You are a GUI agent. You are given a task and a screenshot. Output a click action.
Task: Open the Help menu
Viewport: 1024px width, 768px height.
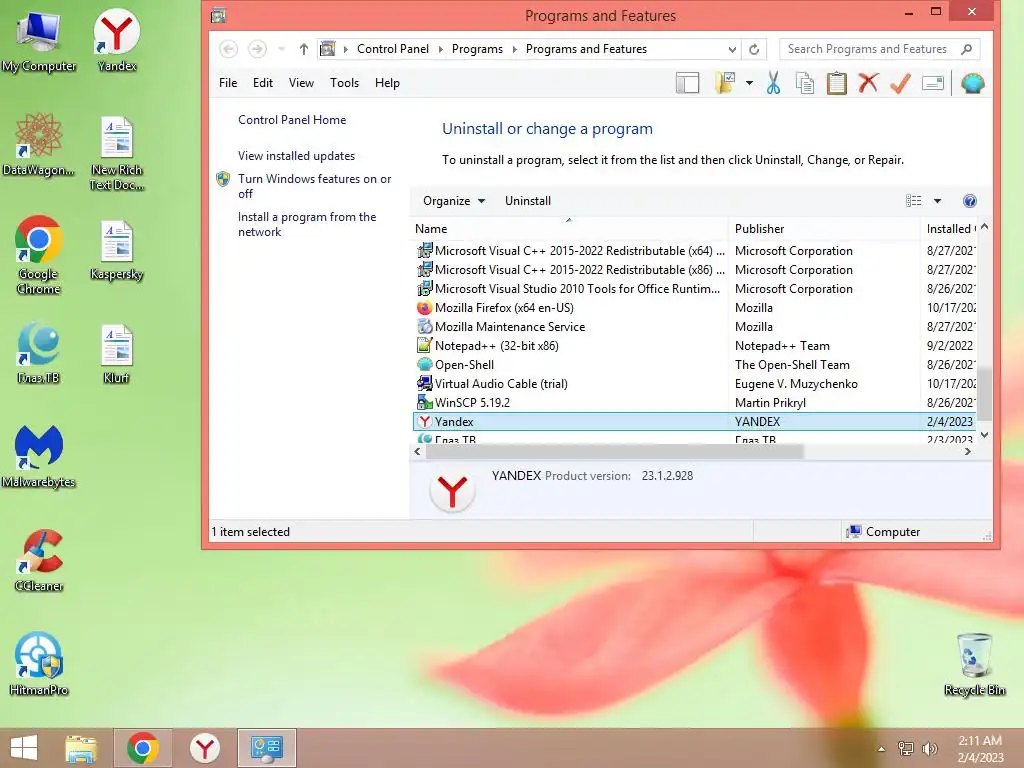(x=387, y=83)
